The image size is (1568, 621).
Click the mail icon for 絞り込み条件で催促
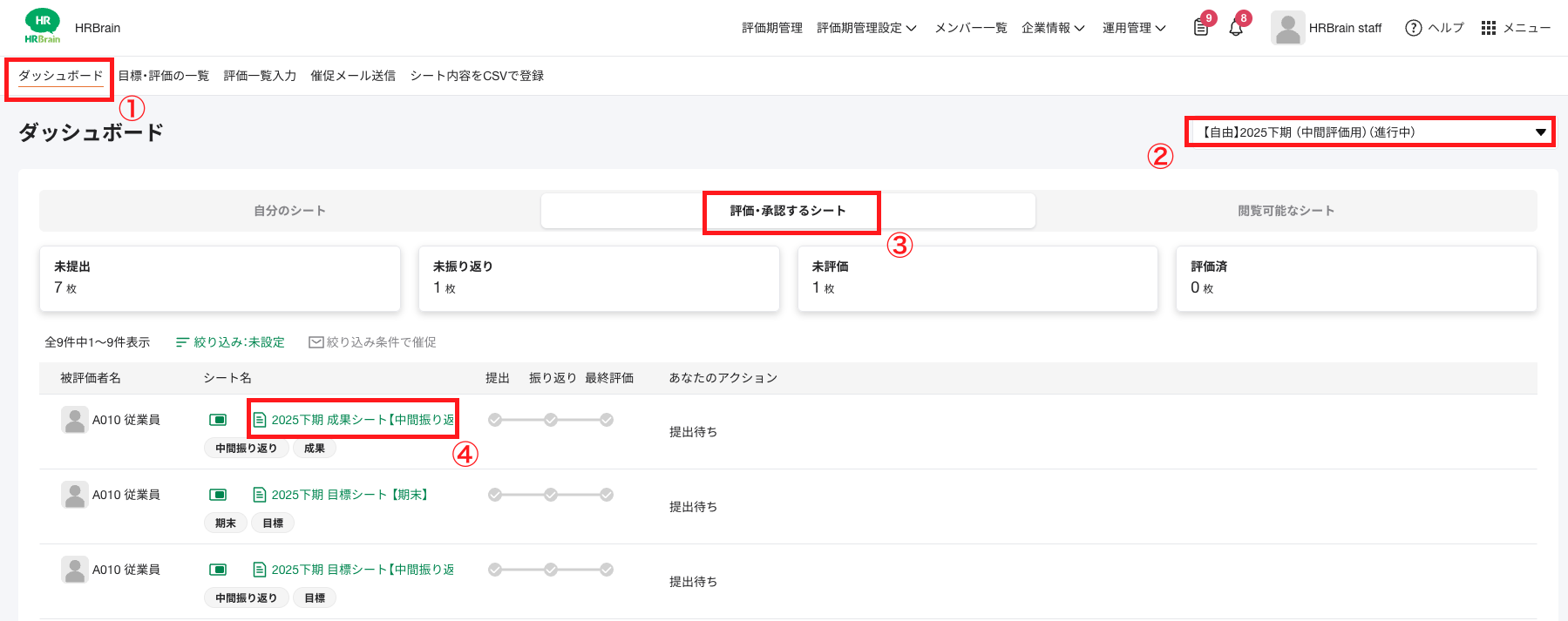click(x=316, y=342)
